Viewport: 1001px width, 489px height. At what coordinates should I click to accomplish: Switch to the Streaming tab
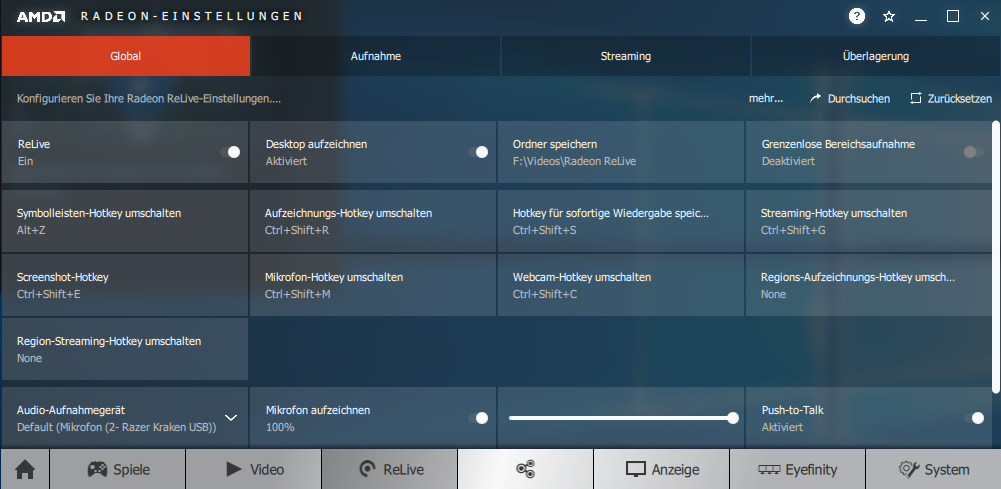(x=626, y=56)
